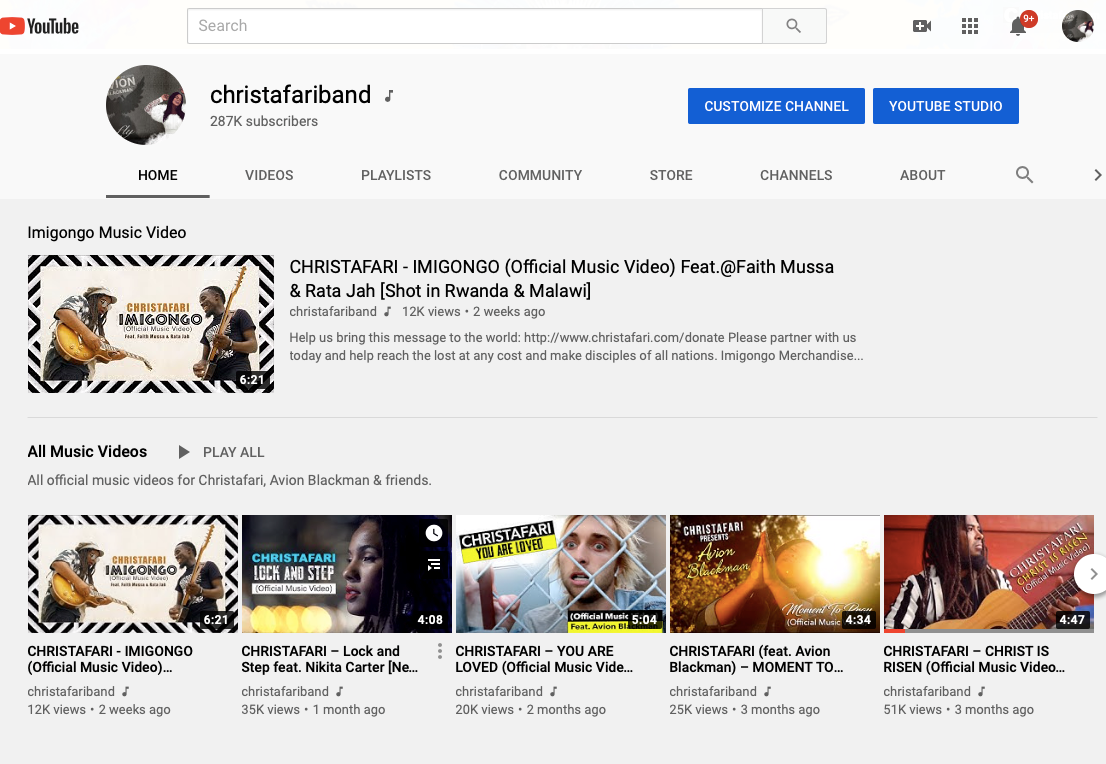
Task: Click '51K views • 3 months ago' text
Action: (x=959, y=710)
